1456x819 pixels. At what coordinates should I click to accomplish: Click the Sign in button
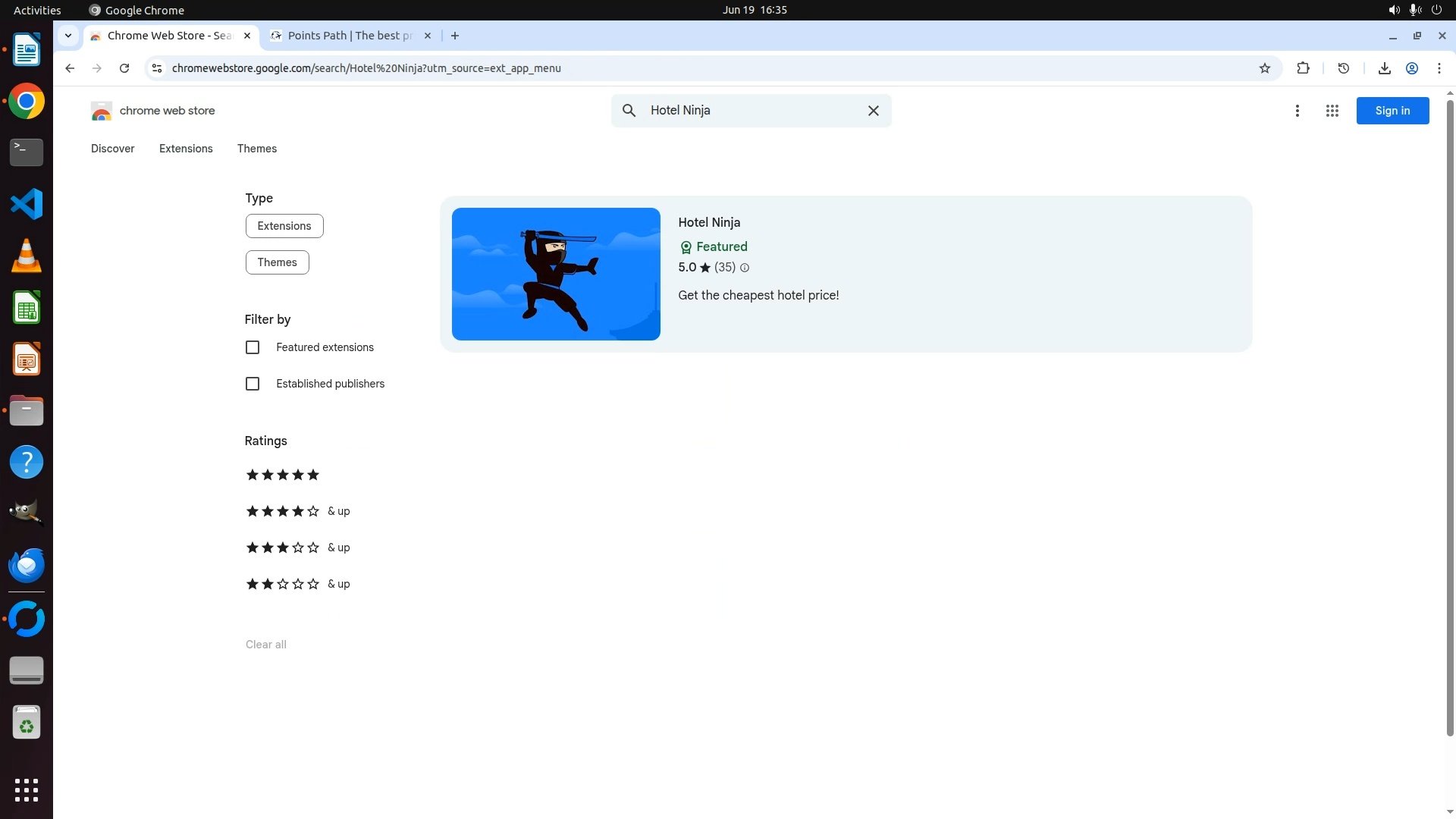pyautogui.click(x=1392, y=111)
